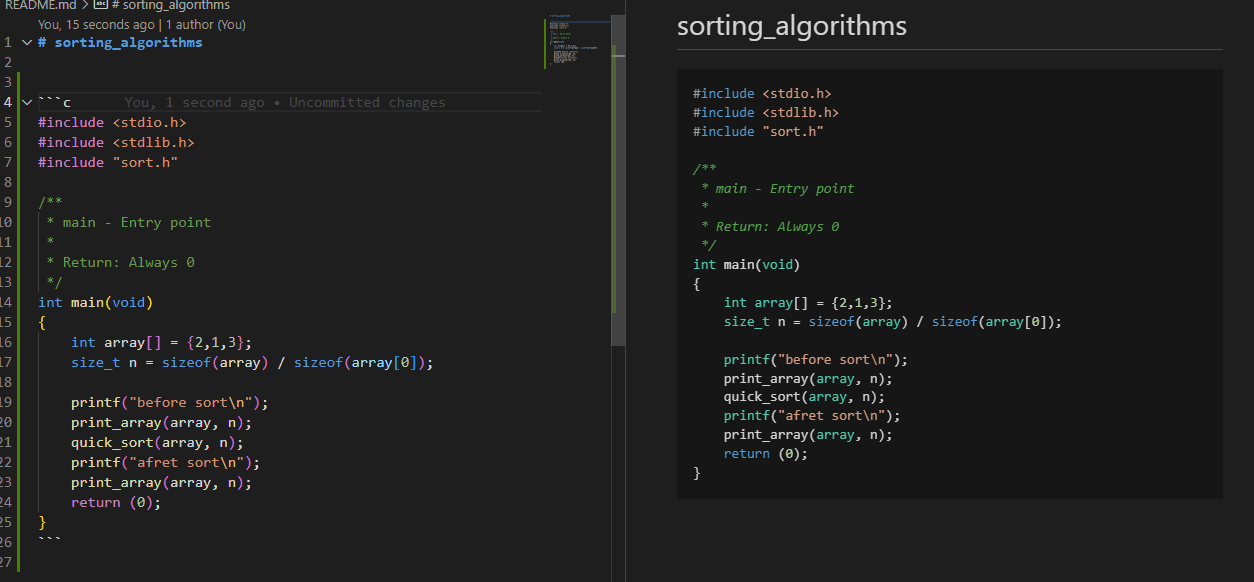The width and height of the screenshot is (1254, 582).
Task: Click 'printf("before sort\n");' in the editor
Action: [170, 403]
